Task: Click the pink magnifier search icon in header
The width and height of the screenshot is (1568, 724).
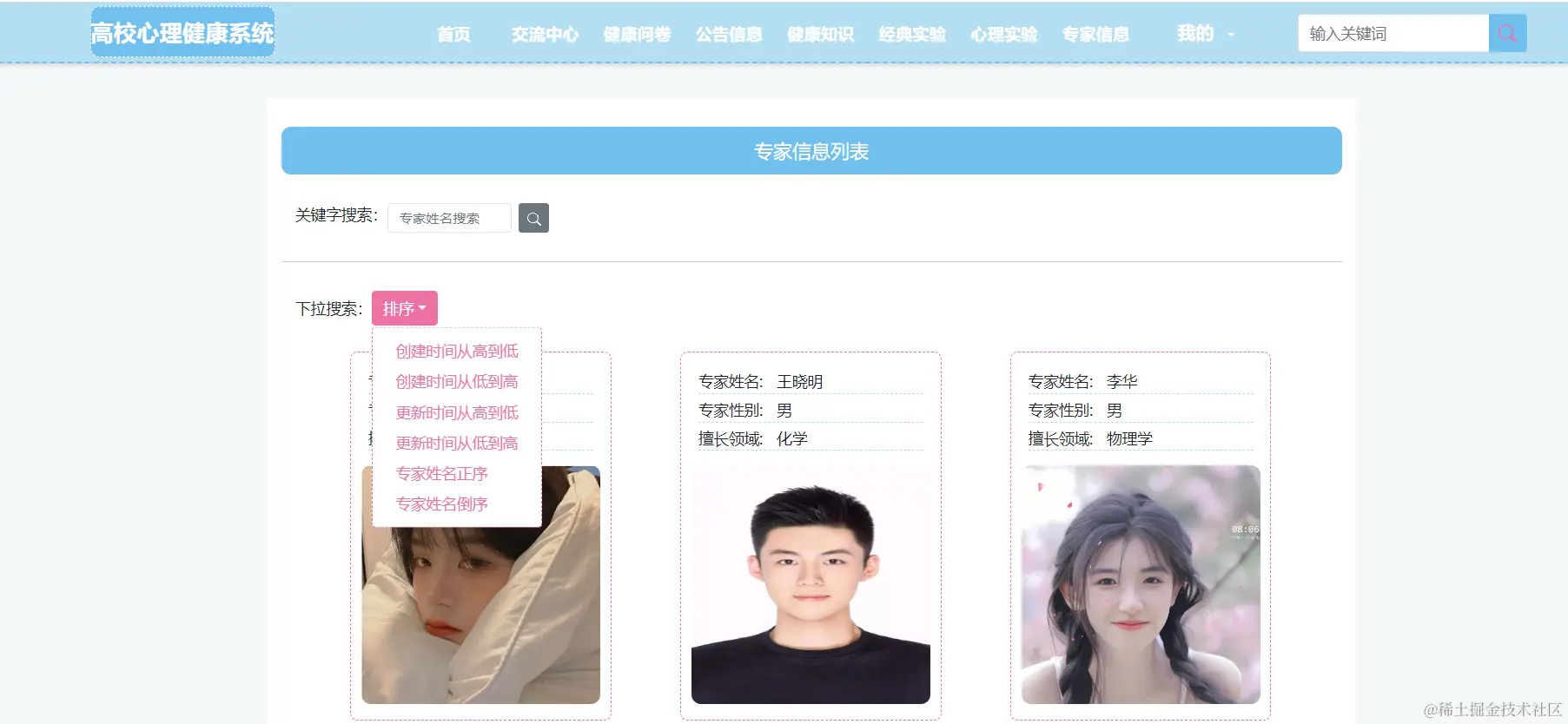Action: [1507, 34]
